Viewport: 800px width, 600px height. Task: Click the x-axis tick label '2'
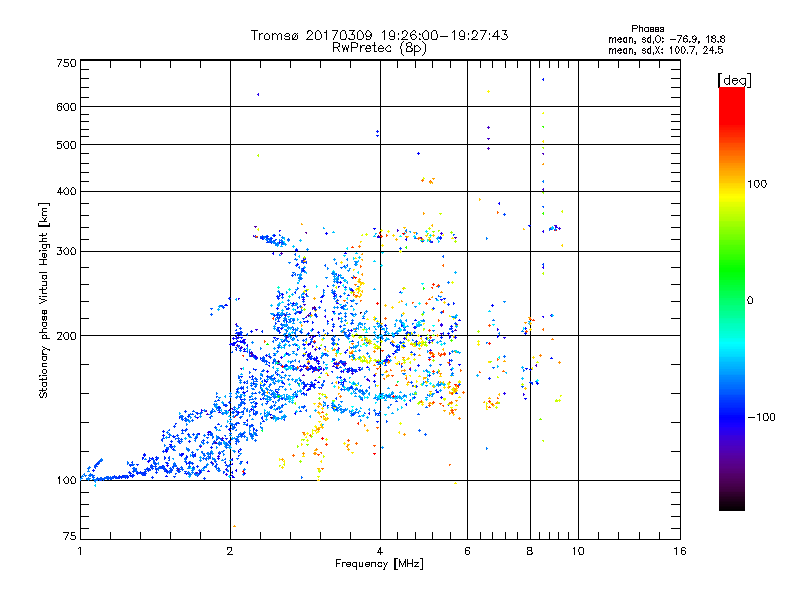coord(230,551)
